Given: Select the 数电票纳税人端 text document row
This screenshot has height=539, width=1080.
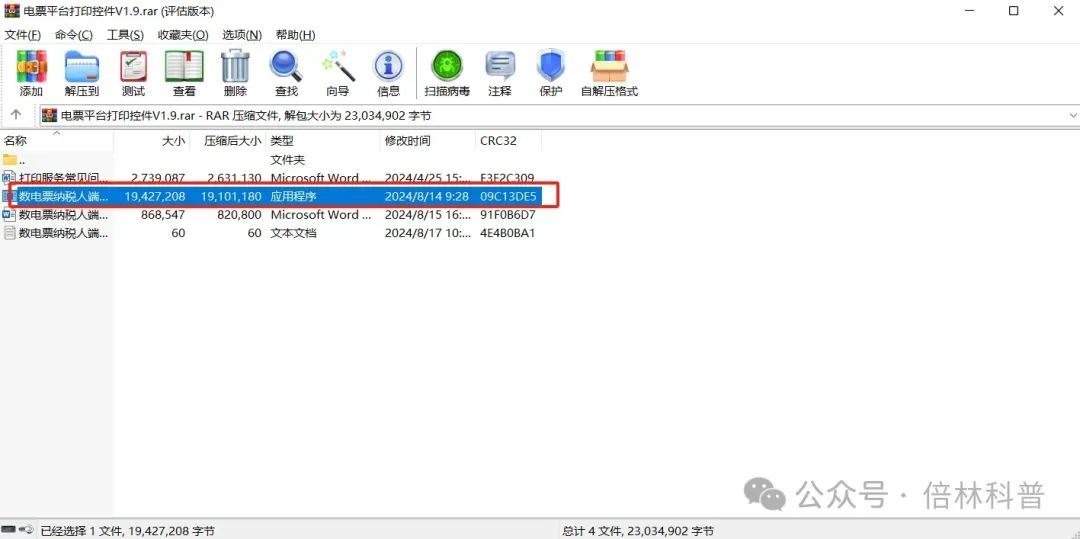Looking at the screenshot, I should tap(271, 233).
